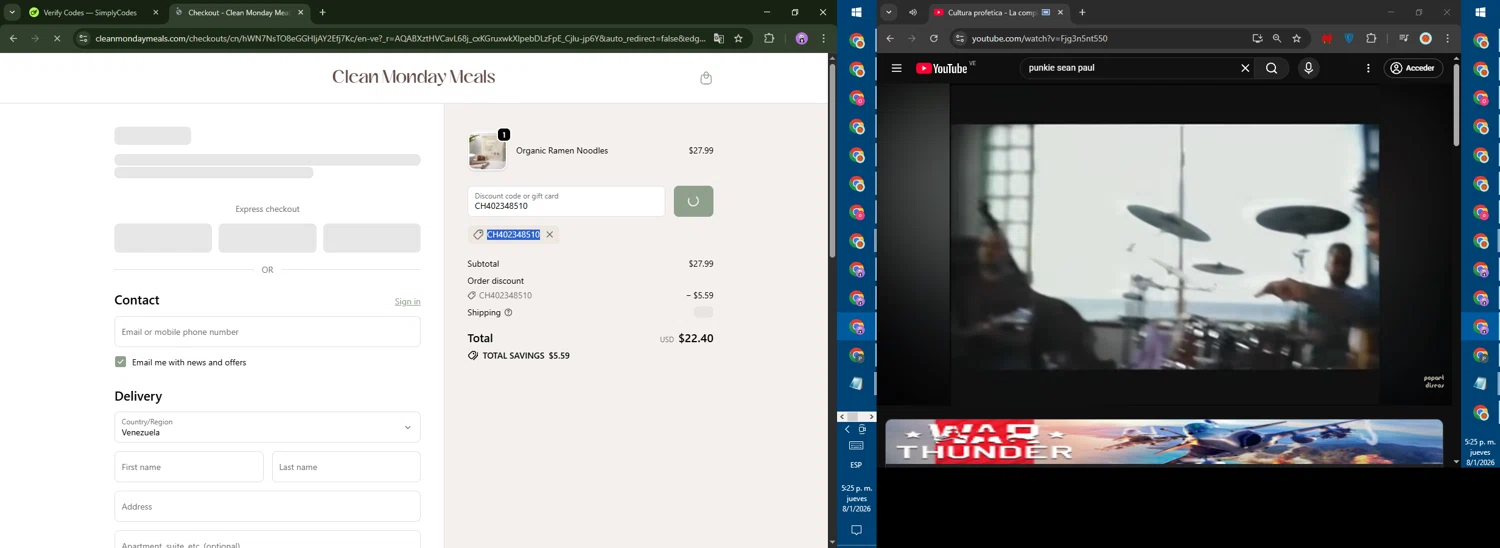Click the Clean Monday Meals logo
The image size is (1500, 548).
pos(413,77)
